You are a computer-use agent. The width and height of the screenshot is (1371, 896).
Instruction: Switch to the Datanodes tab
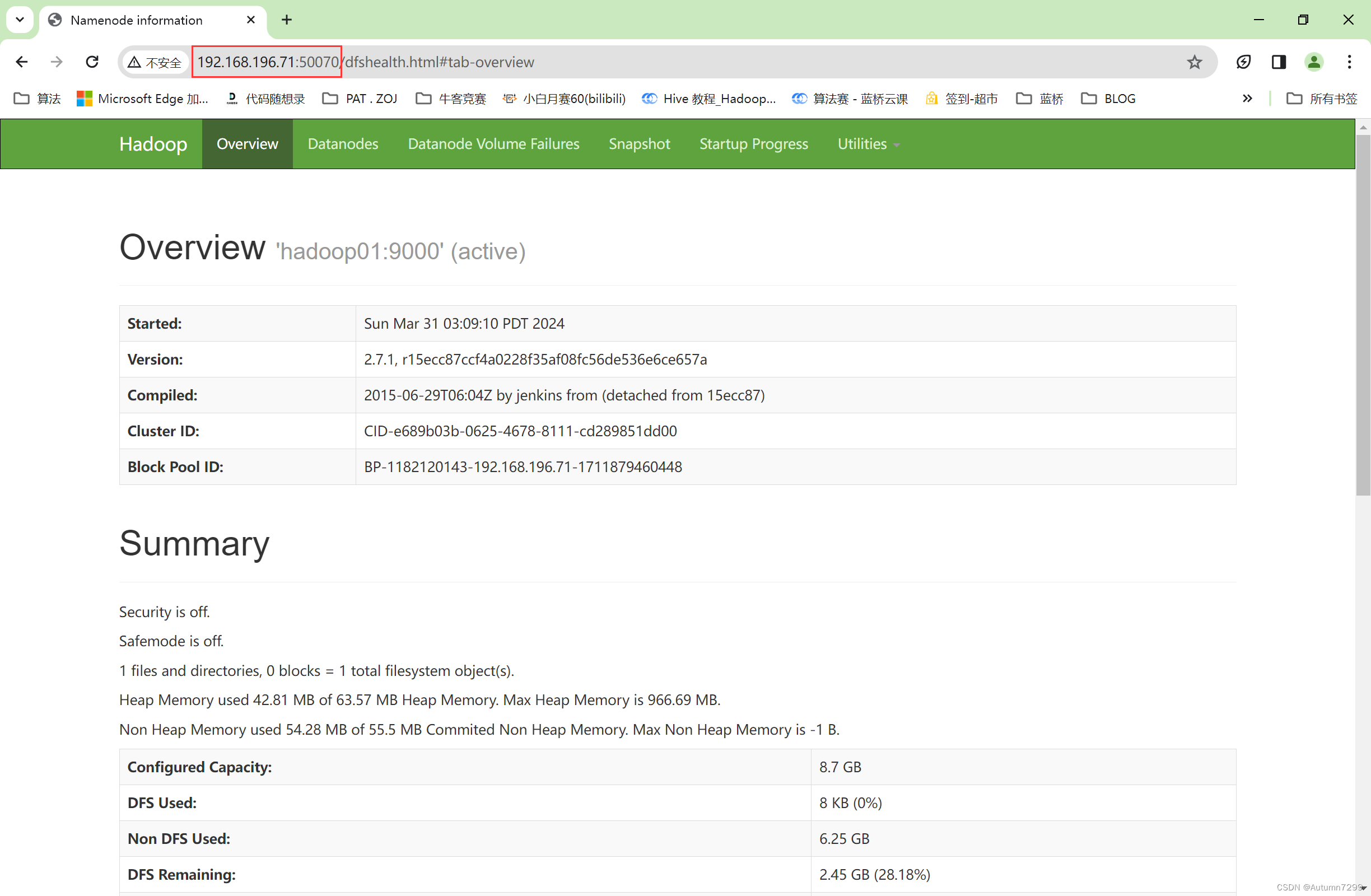pyautogui.click(x=343, y=144)
